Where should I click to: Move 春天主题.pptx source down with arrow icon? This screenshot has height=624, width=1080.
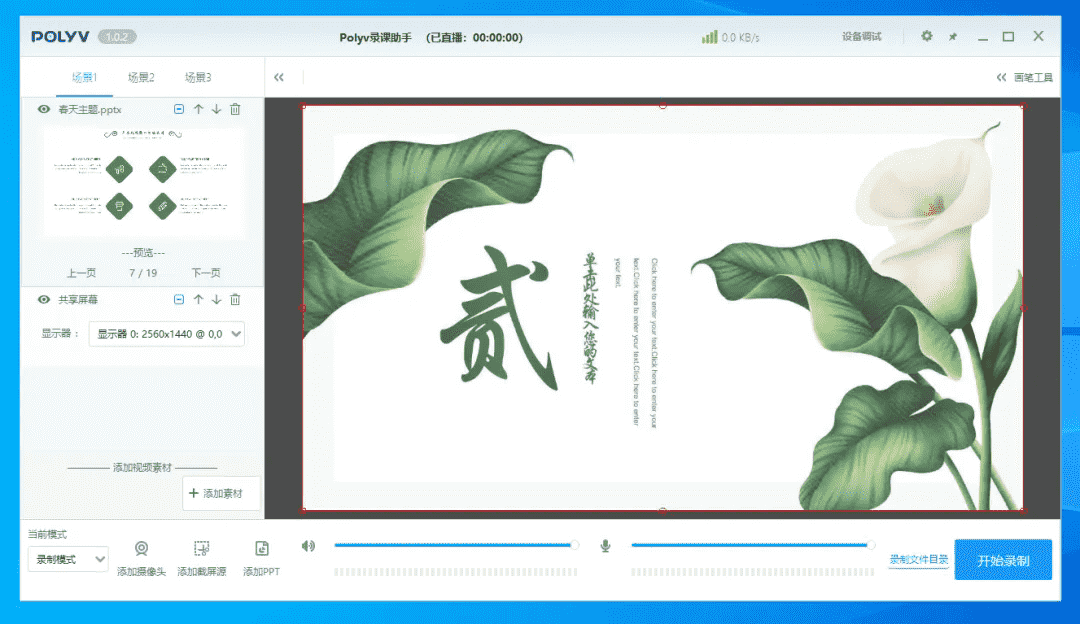[x=216, y=109]
